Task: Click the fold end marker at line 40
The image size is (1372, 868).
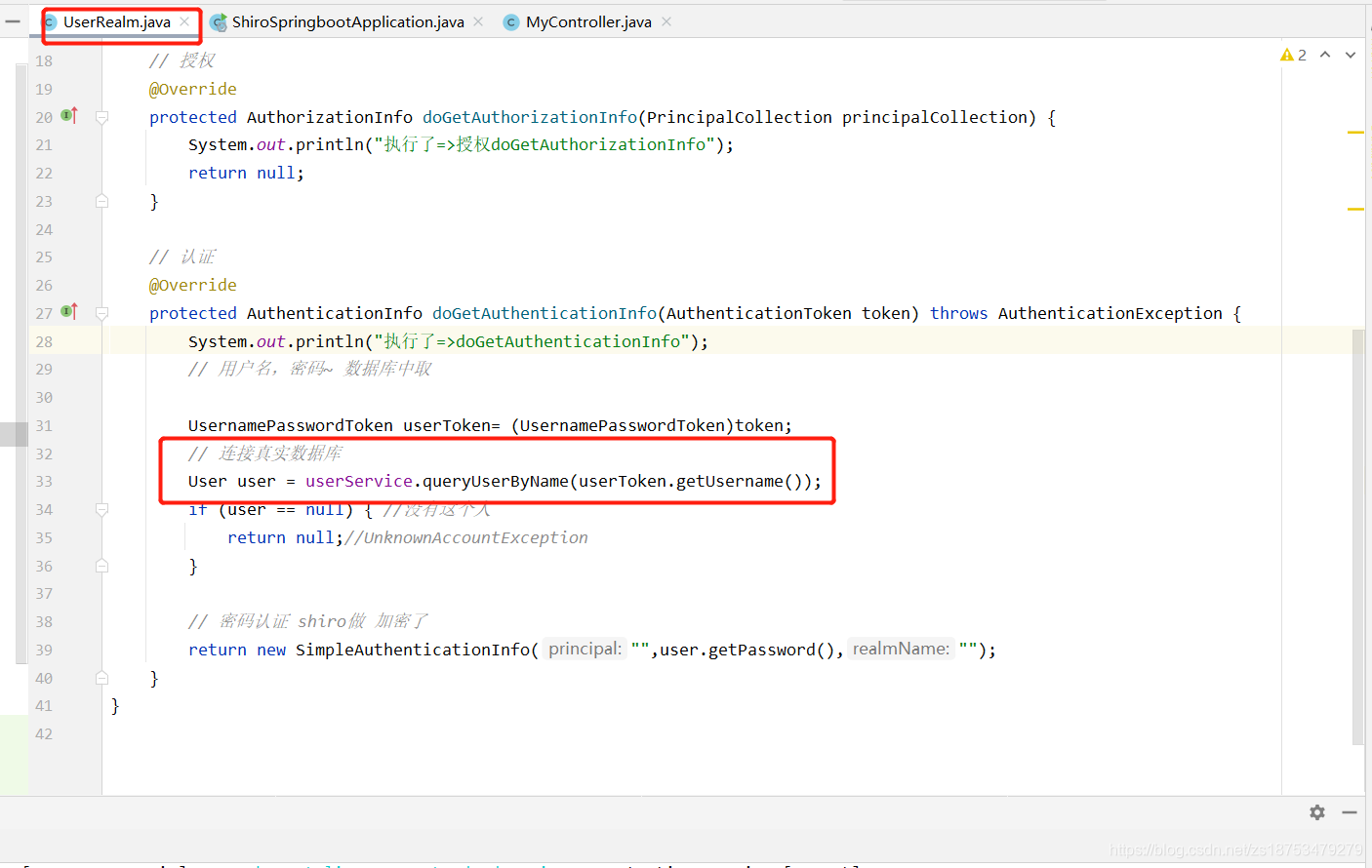Action: 101,678
